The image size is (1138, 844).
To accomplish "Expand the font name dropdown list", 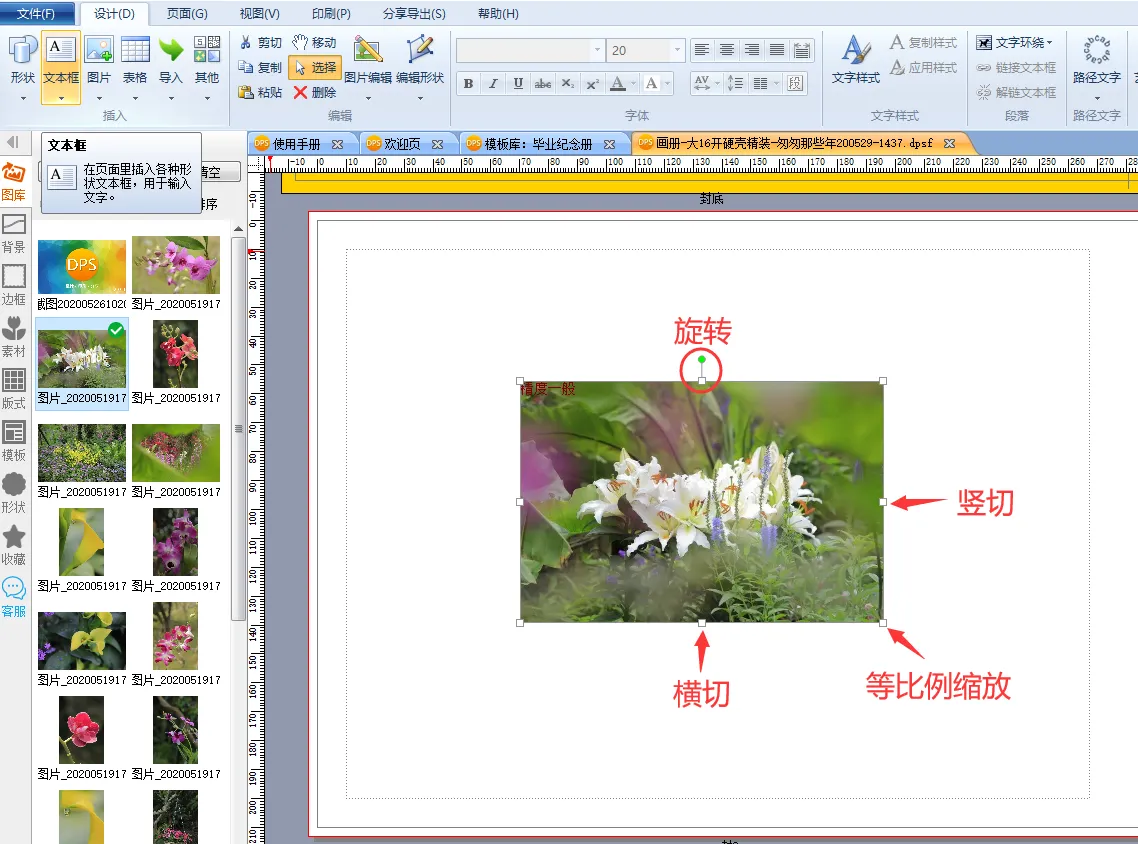I will click(x=597, y=50).
